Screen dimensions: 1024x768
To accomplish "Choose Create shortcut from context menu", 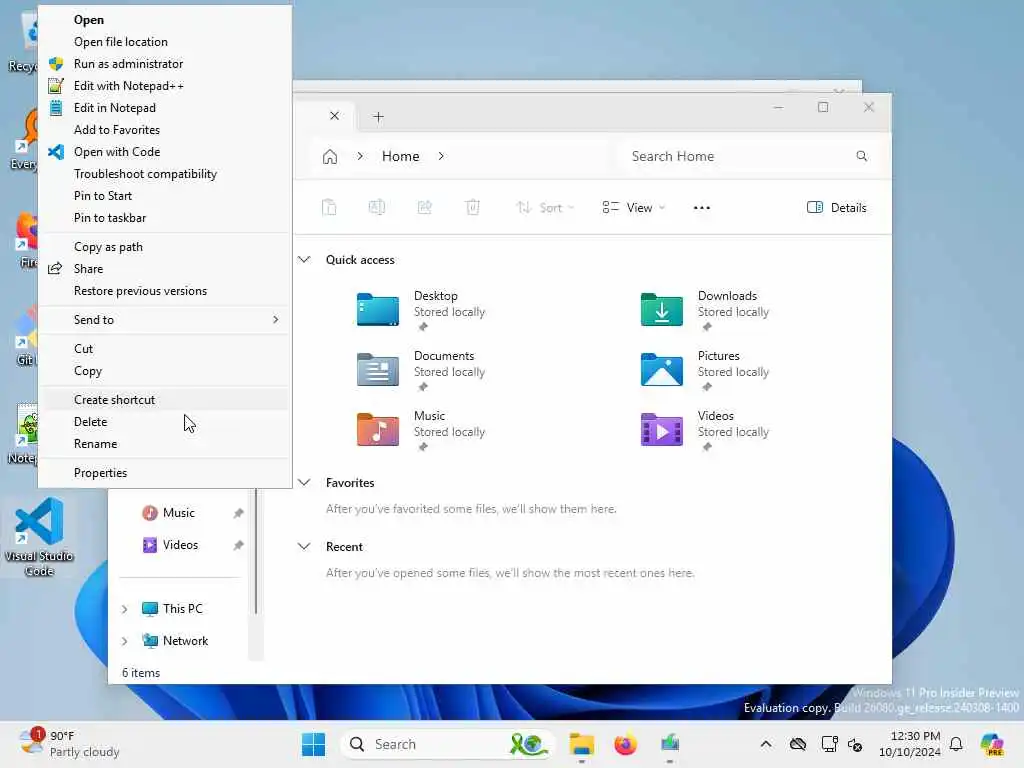I will click(165, 400).
